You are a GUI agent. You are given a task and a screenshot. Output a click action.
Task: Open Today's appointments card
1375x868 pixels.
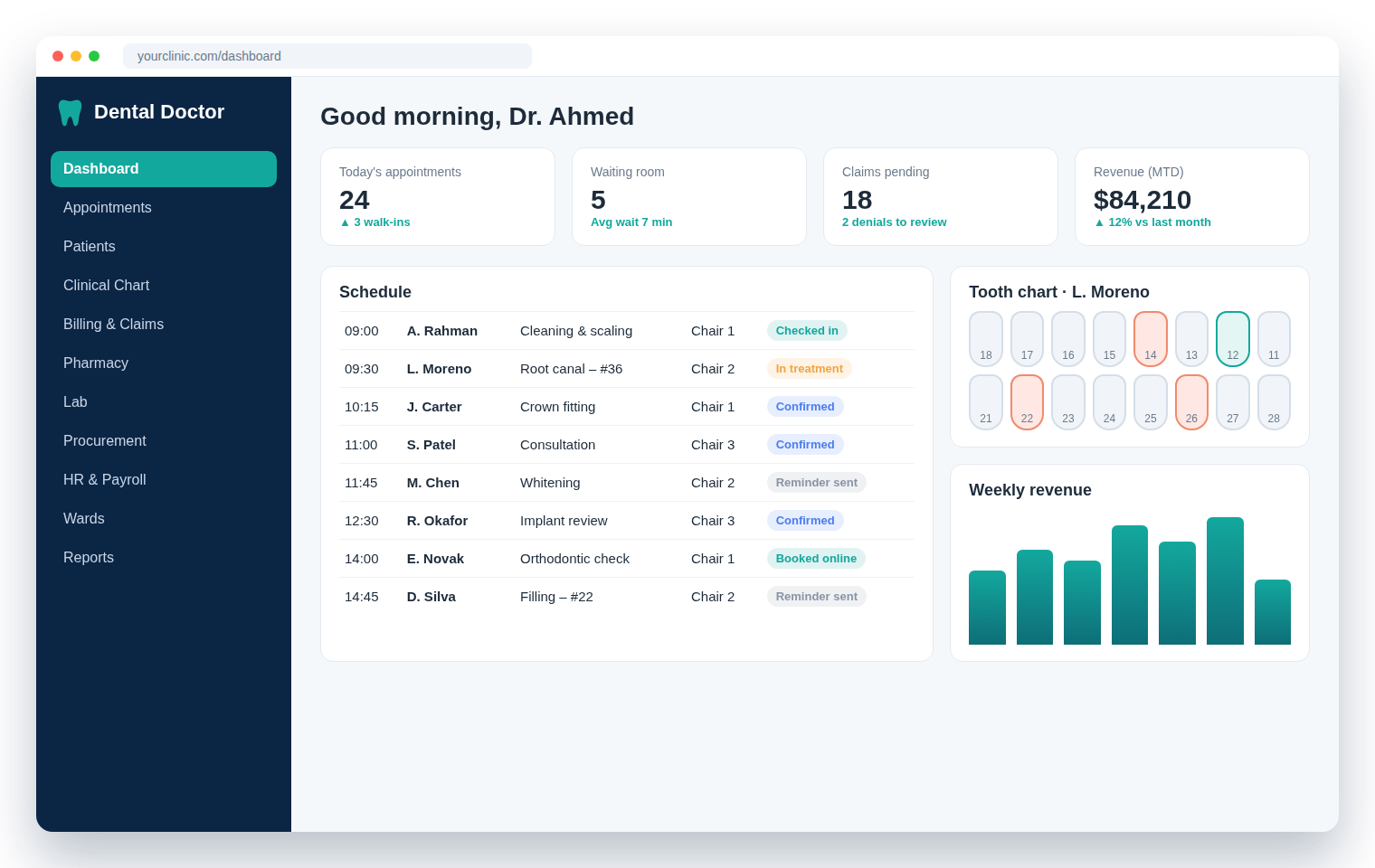[438, 197]
